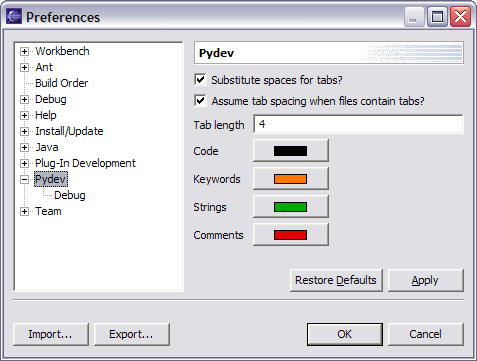Screen dimensions: 477x361
Task: Select Build Order in preferences tree
Action: tap(62, 83)
